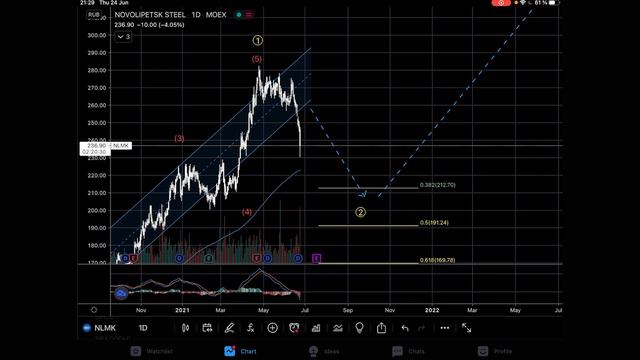Open the calendar date range tool
The height and width of the screenshot is (360, 640).
[x=207, y=328]
